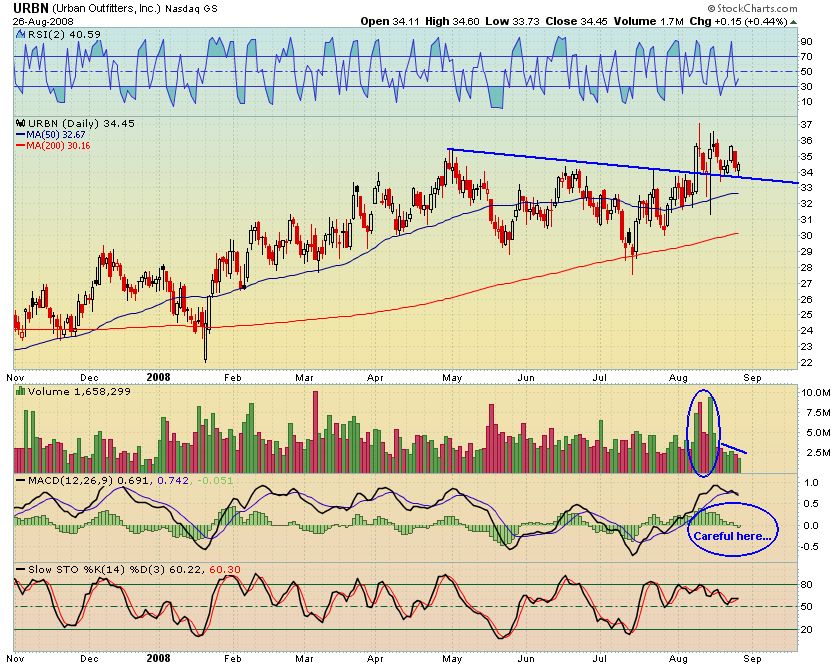Click the Volume 1.7M value in the header
Viewport: 837px width, 665px height.
[649, 21]
